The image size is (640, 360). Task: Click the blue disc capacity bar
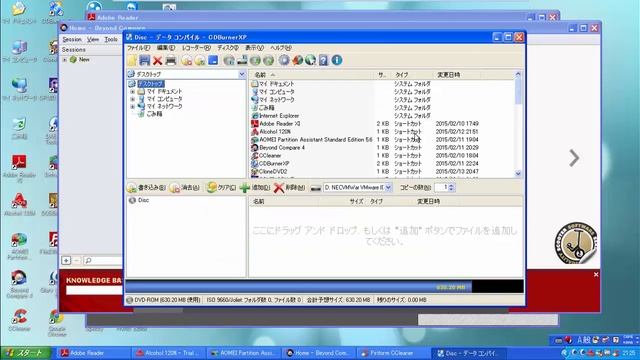(298, 287)
